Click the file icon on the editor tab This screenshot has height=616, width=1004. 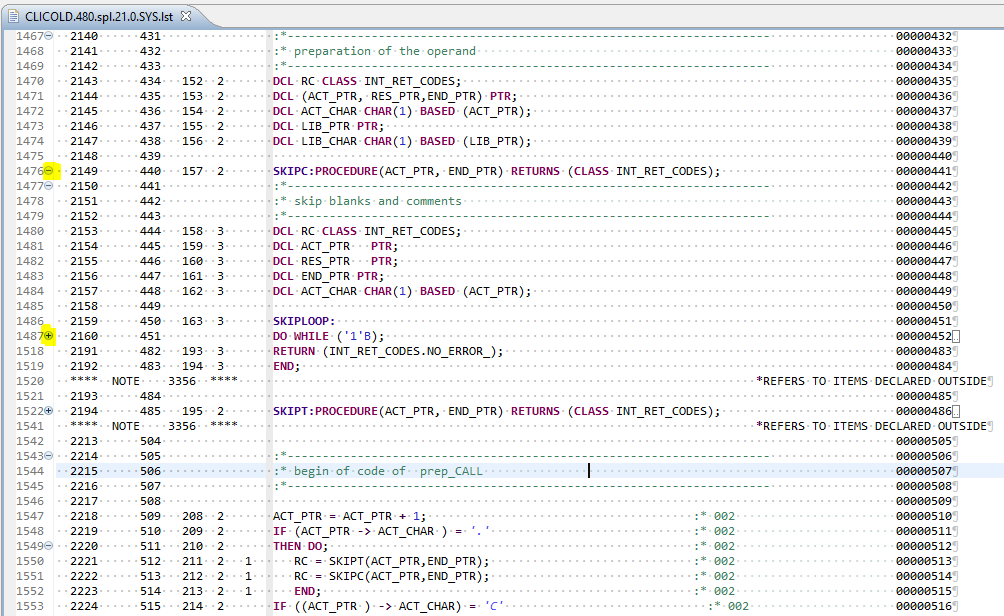13,15
